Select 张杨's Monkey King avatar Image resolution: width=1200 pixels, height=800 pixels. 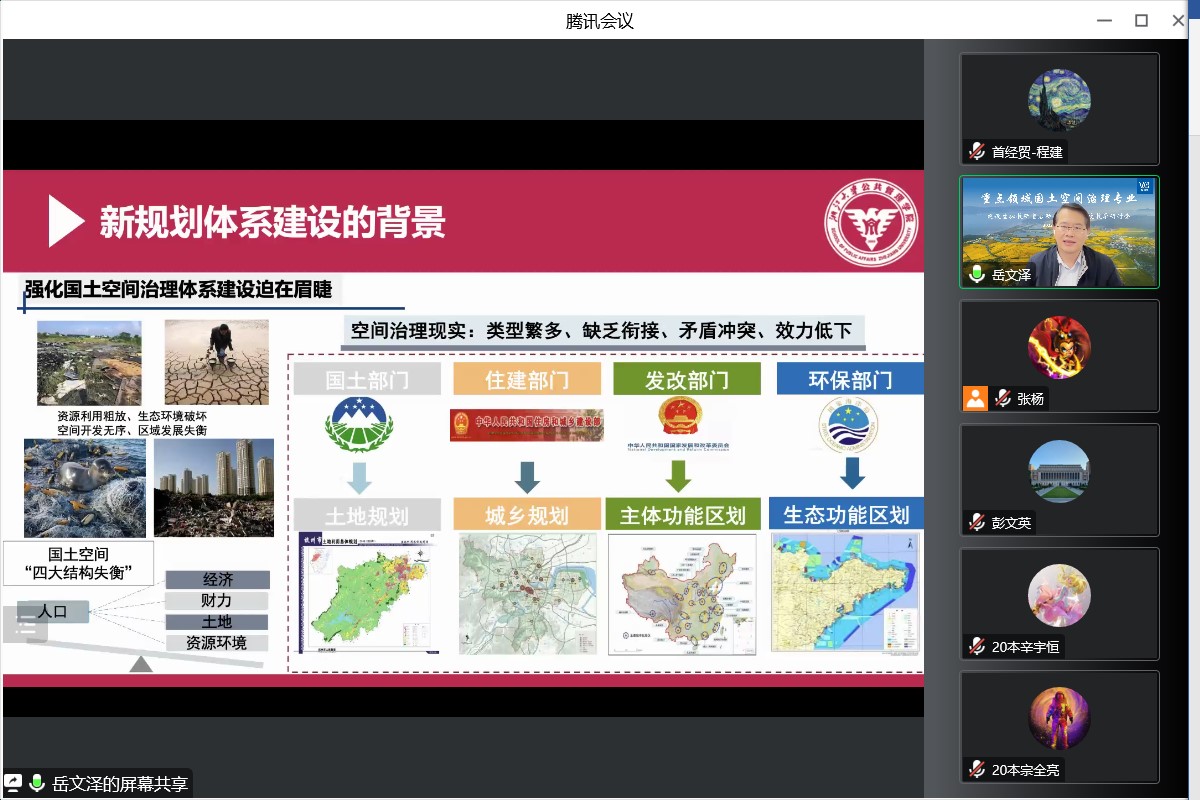1059,347
